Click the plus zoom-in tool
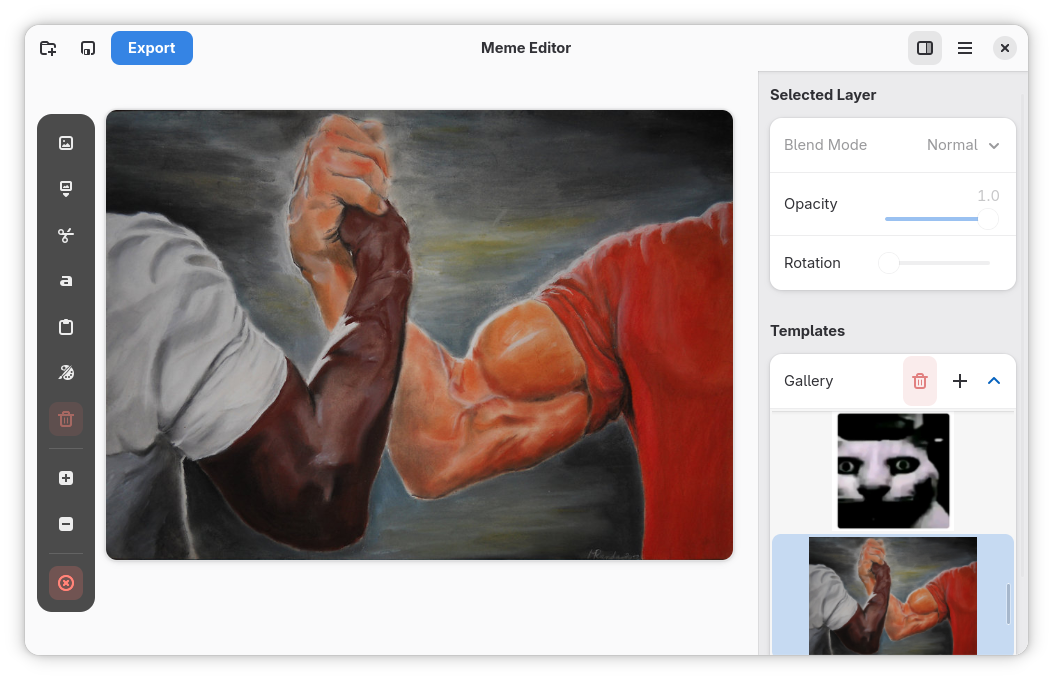Screen dimensions: 1053x680 66,478
